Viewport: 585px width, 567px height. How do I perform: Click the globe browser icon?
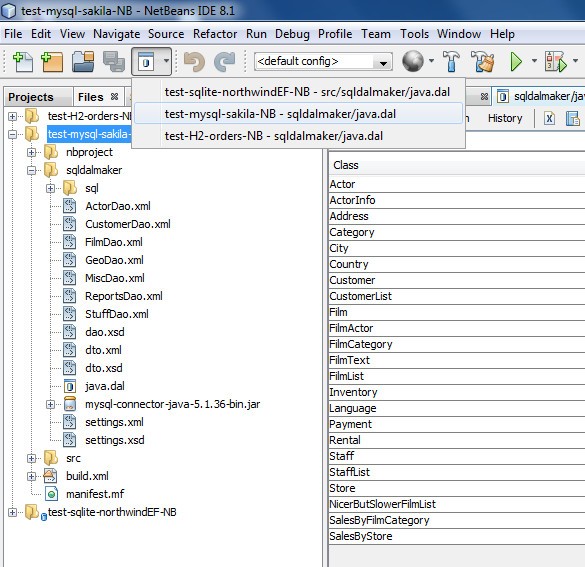413,61
